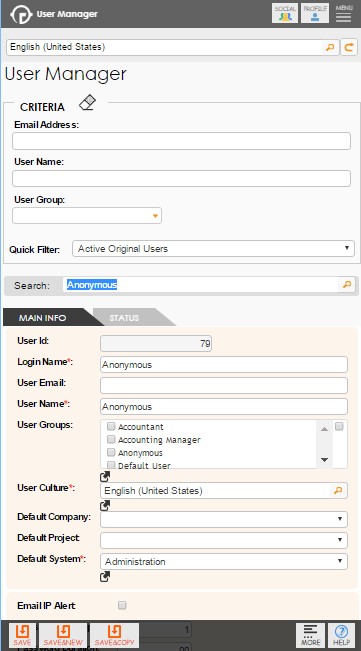Open the Profile panel
The width and height of the screenshot is (361, 651).
pos(315,13)
